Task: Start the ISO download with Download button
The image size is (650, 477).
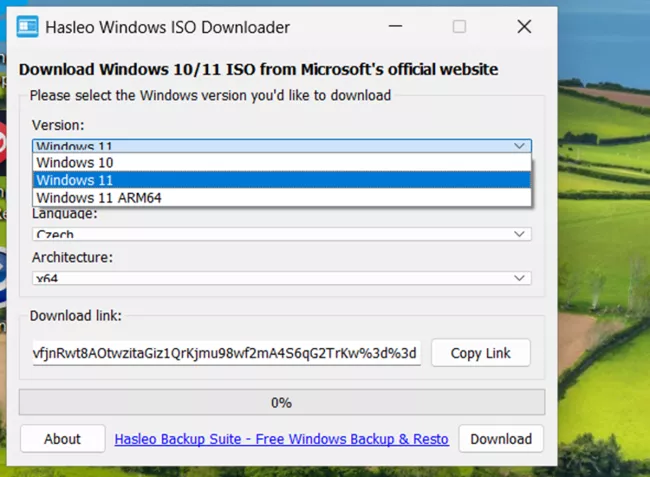Action: click(x=501, y=439)
